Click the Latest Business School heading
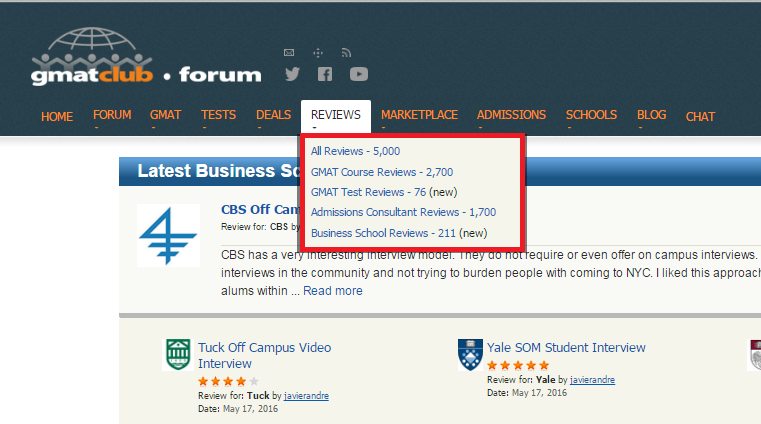Viewport: 761px width, 424px height. click(x=218, y=171)
